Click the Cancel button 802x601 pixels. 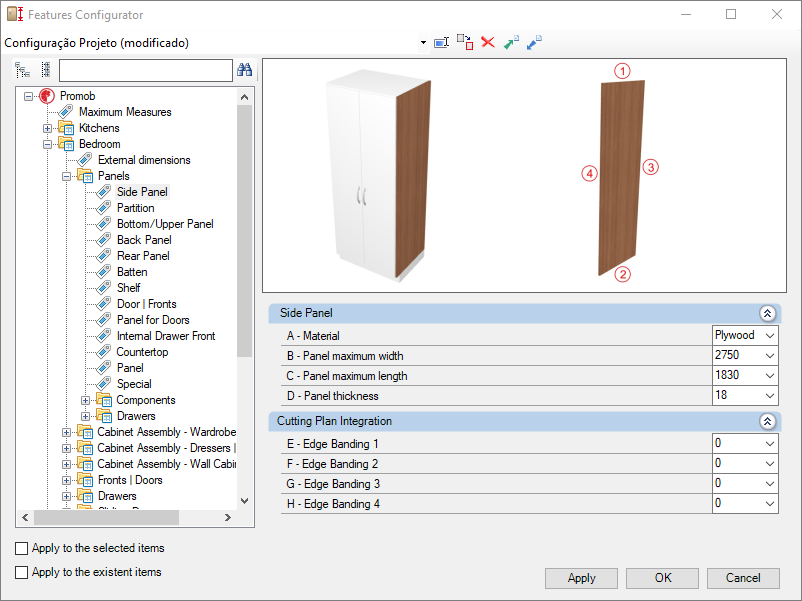click(743, 578)
